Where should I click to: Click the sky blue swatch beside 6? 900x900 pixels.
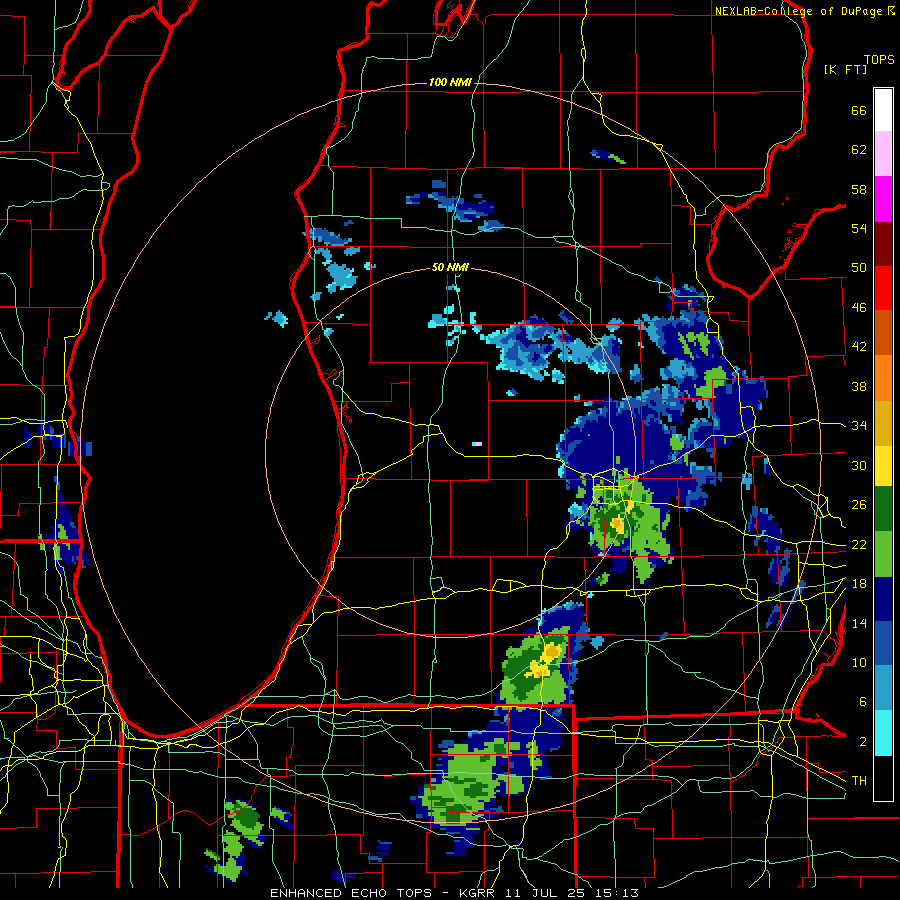(x=883, y=688)
